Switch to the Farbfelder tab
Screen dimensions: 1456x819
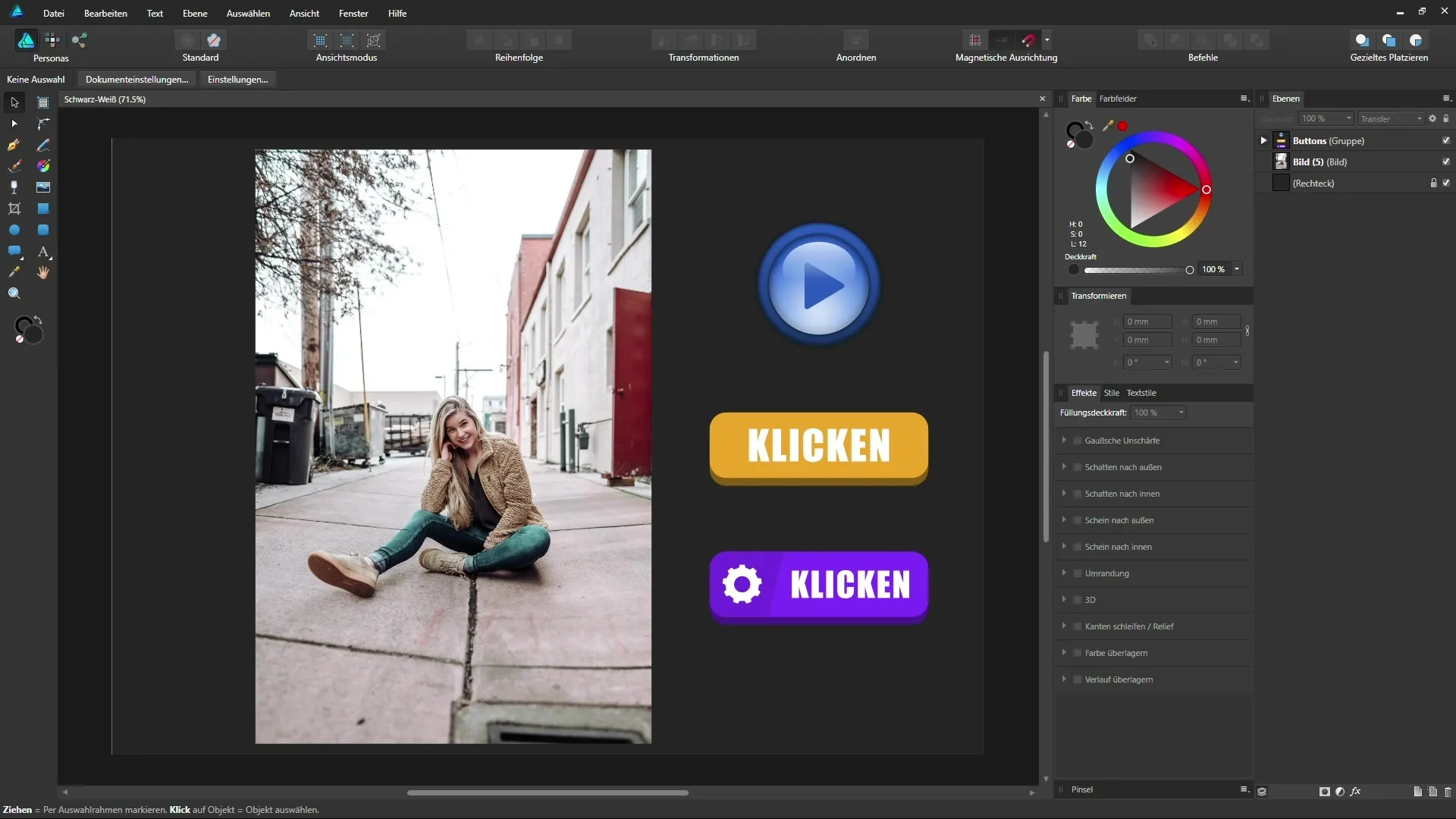pyautogui.click(x=1118, y=99)
